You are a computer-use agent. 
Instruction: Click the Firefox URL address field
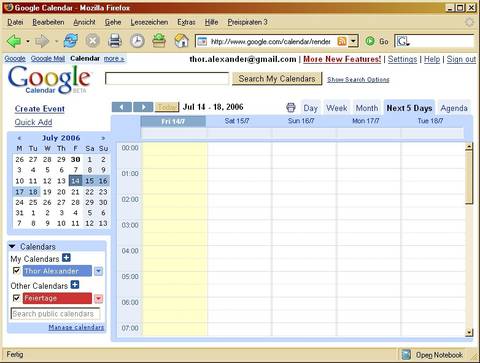270,41
